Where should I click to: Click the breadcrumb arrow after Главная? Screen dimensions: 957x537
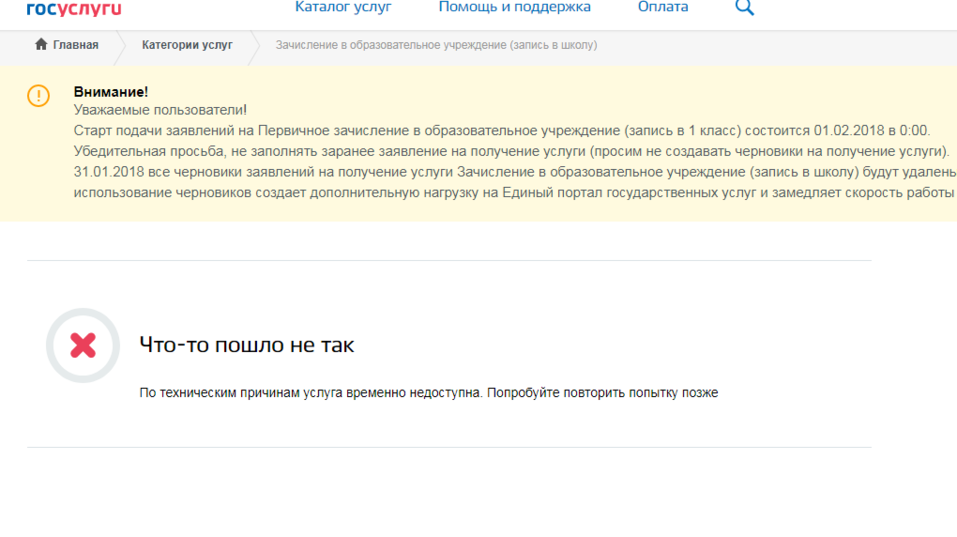[122, 45]
